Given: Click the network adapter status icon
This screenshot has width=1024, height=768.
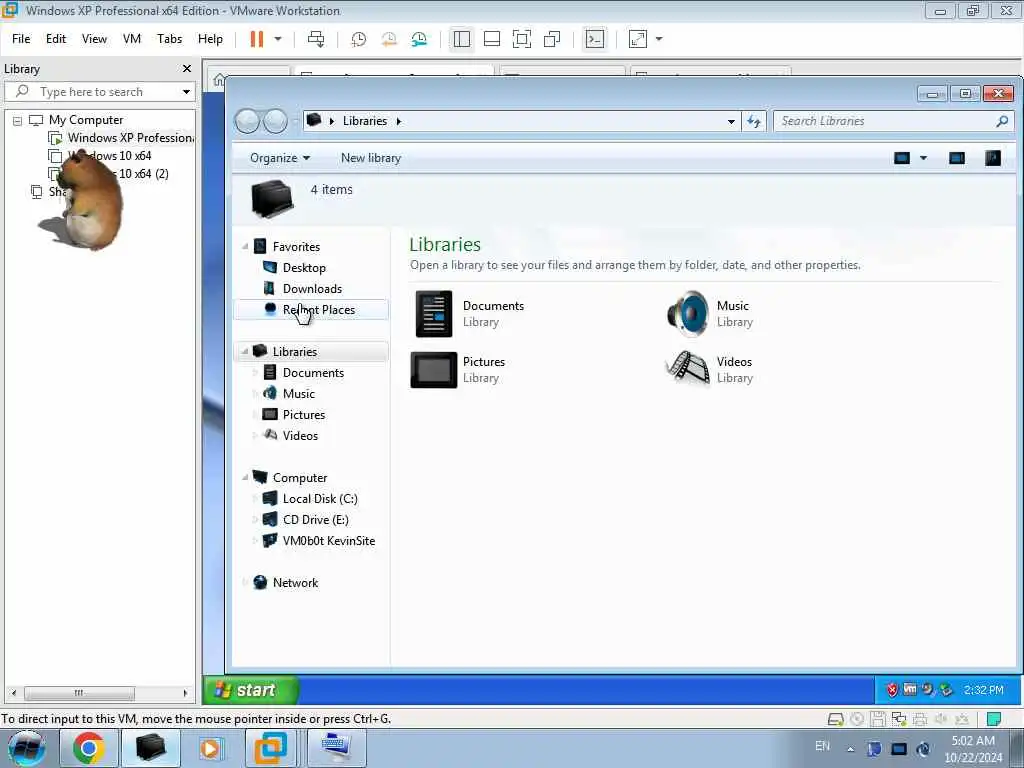Looking at the screenshot, I should point(899,720).
